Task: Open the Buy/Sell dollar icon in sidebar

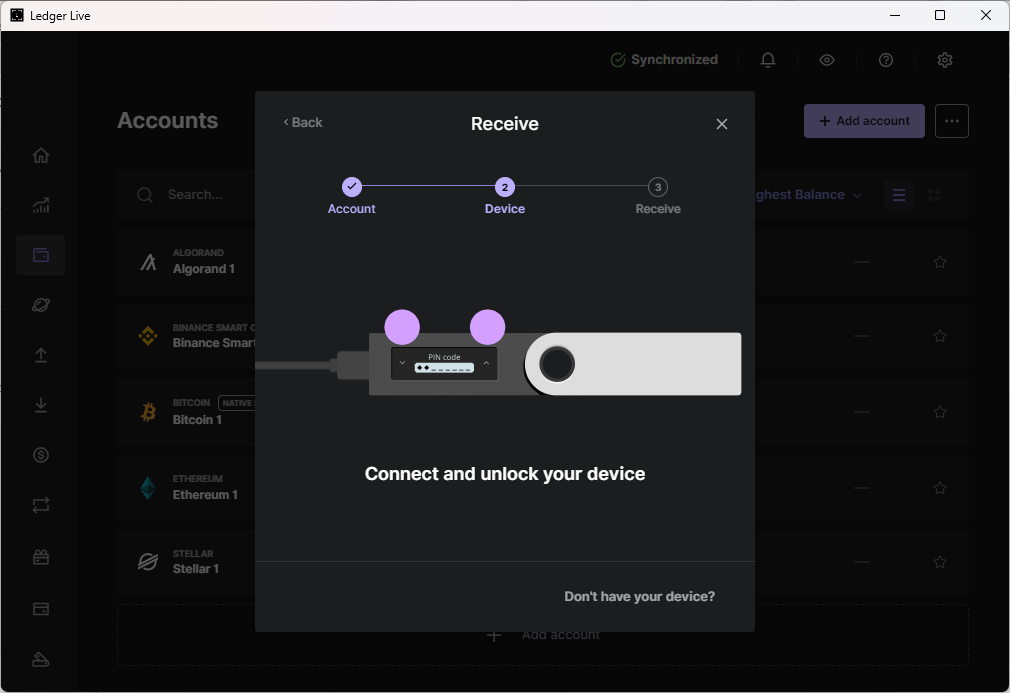Action: (x=41, y=455)
